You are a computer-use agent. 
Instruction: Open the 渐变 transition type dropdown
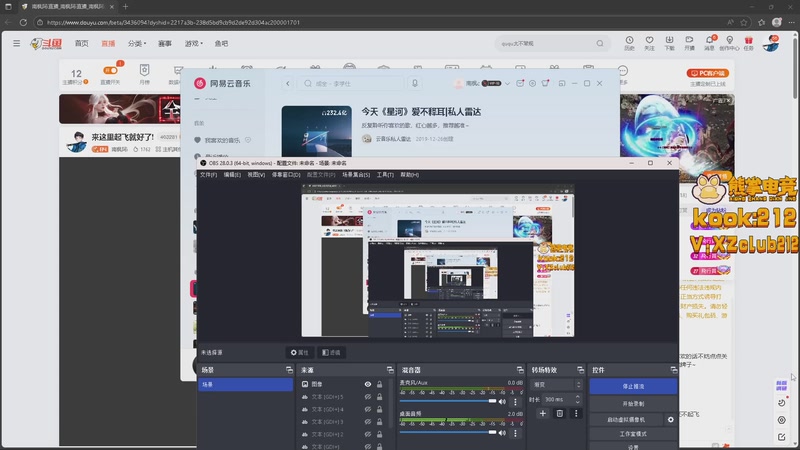(557, 385)
